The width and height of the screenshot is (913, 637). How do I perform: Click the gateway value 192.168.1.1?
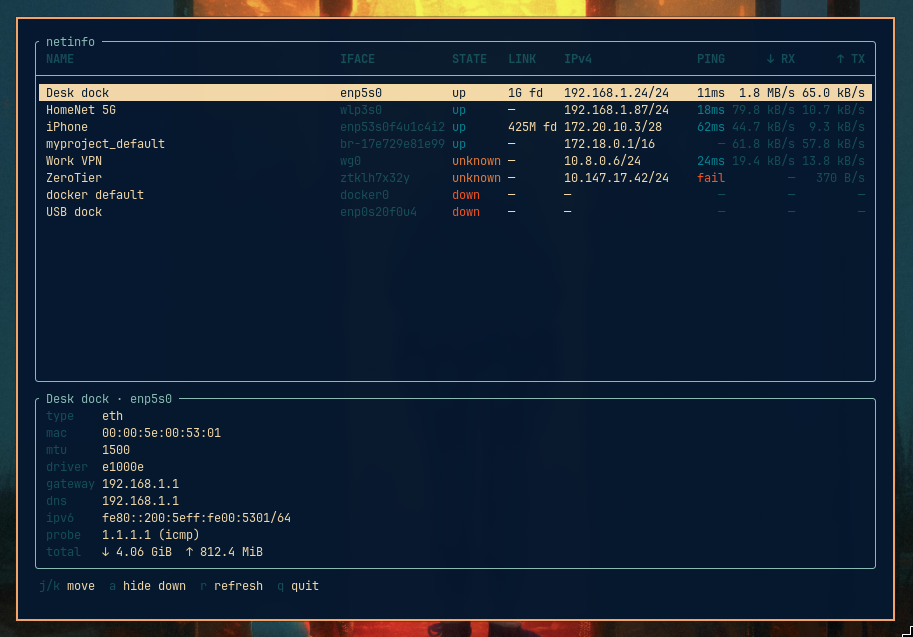click(140, 484)
